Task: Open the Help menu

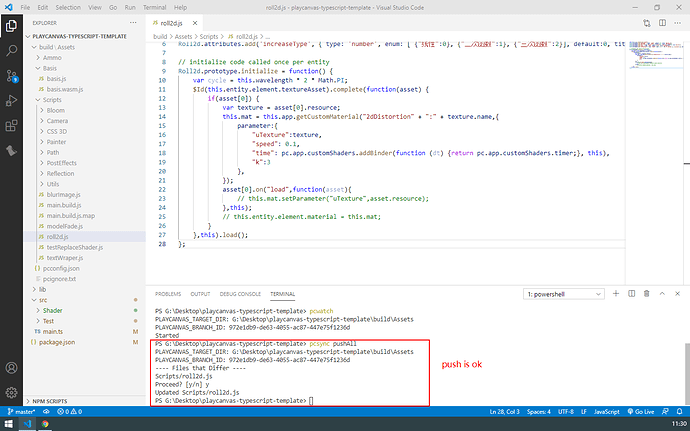Action: coord(180,7)
